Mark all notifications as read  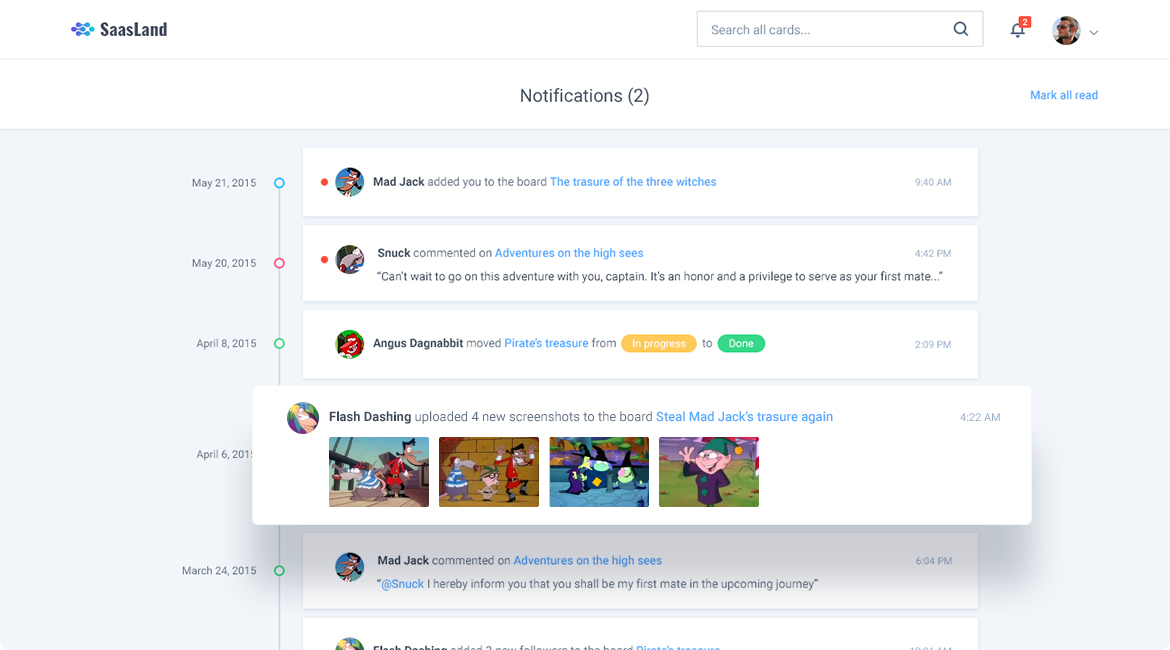click(1063, 95)
